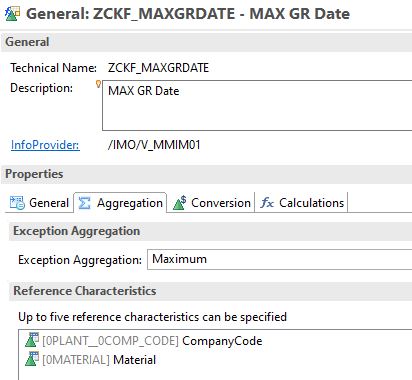
Task: Click the characteristic icon next to Material
Action: 32,359
